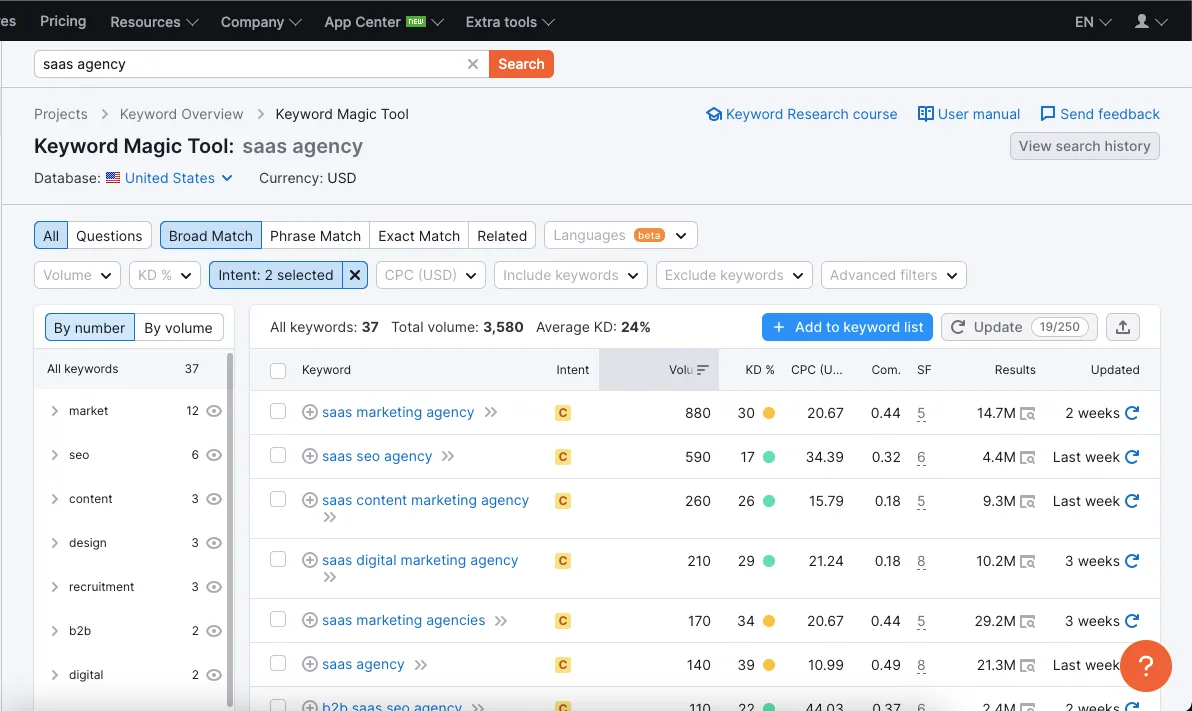
Task: Add saas marketing agency via plus icon
Action: (309, 412)
